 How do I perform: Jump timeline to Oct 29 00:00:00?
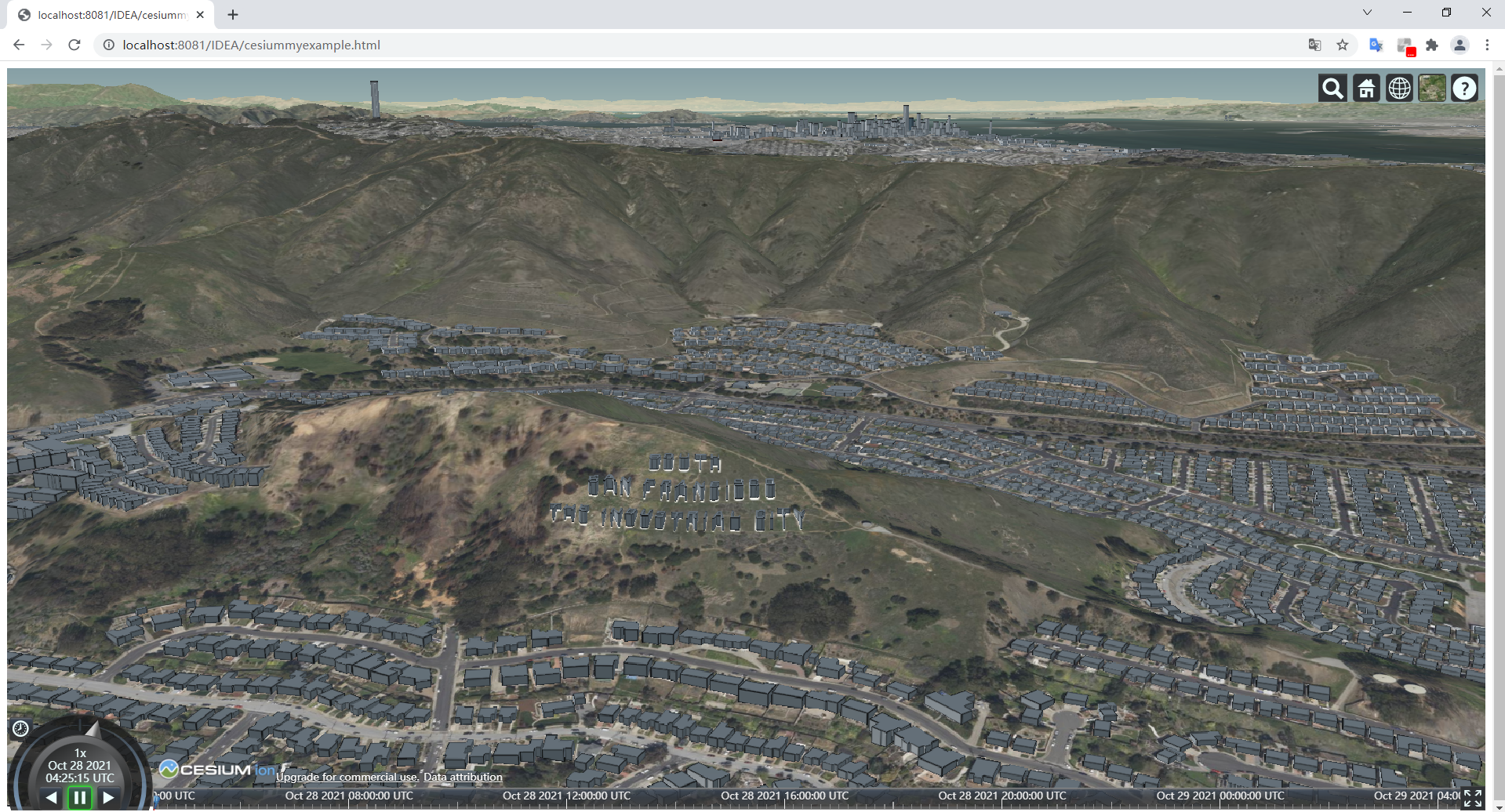tap(1220, 796)
